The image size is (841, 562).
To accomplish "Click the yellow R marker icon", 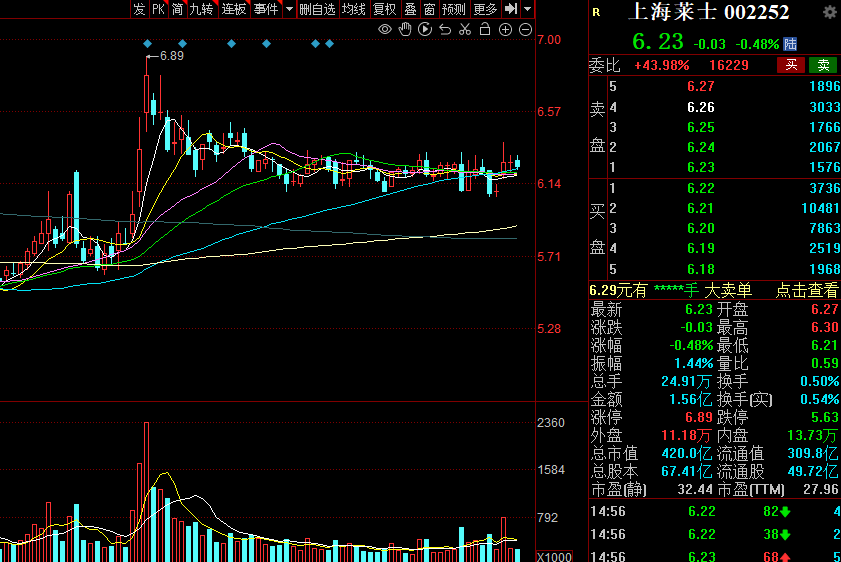I will click(597, 13).
